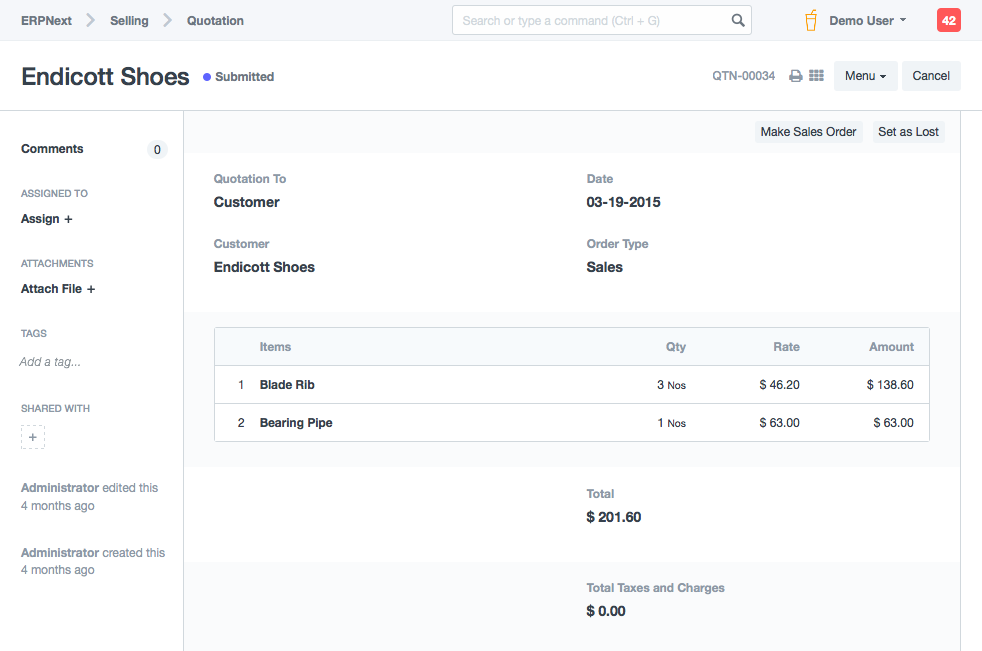Click the Demo User avatar icon

pos(811,20)
